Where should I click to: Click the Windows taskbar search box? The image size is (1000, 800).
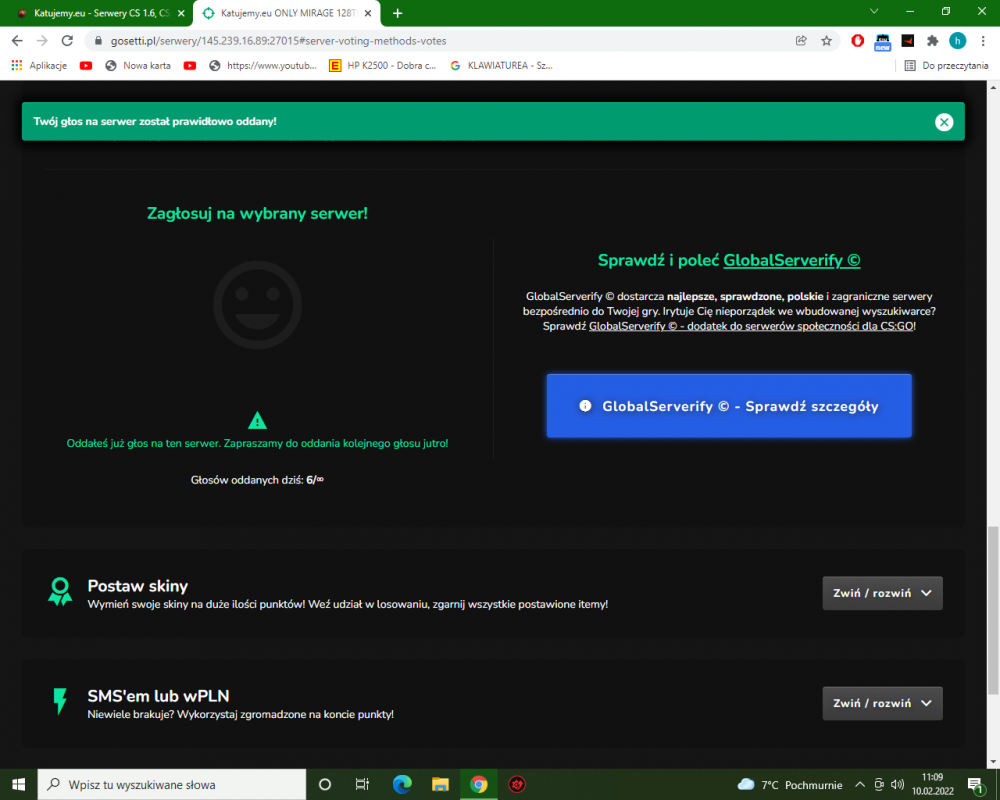pos(172,785)
